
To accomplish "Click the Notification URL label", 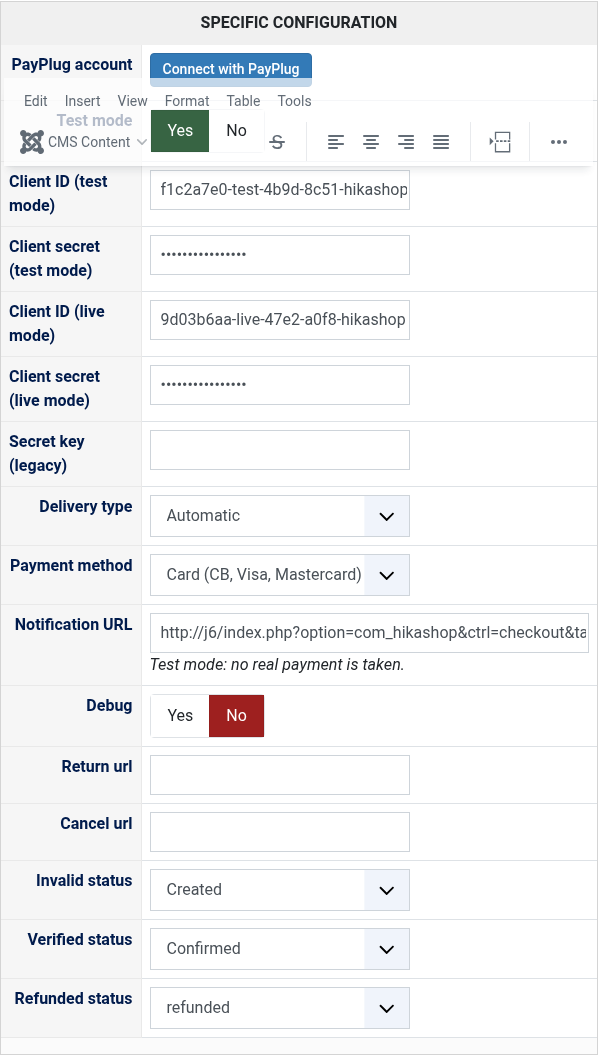I will tap(73, 625).
